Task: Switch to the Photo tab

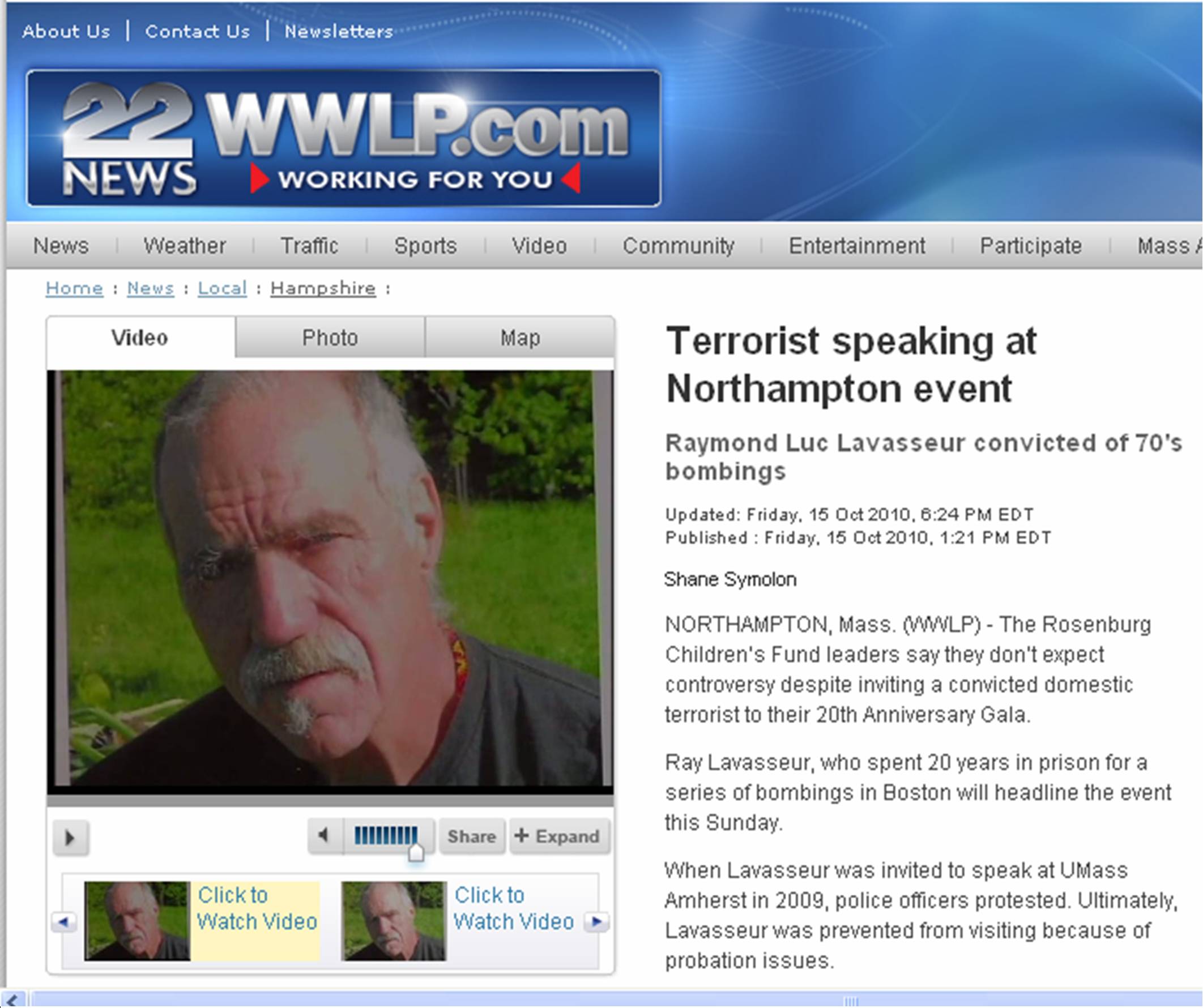Action: click(330, 338)
